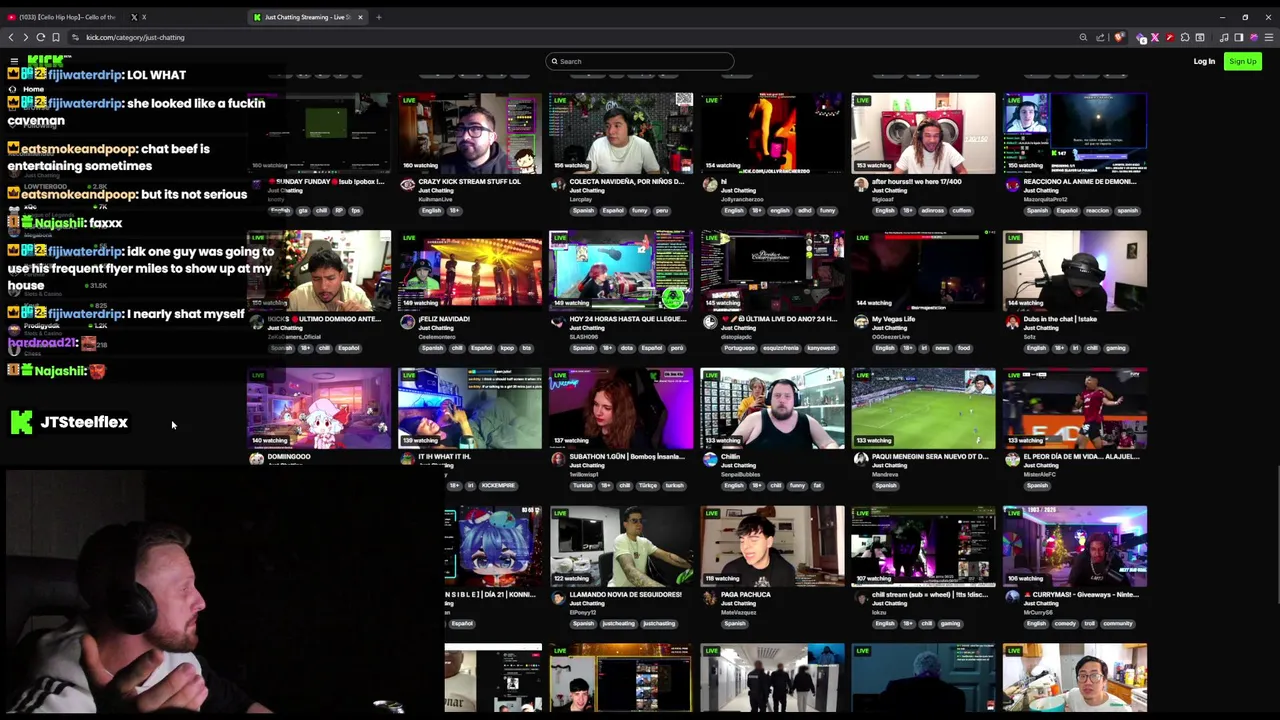Open the 'after hourss' laundry room stream thumbnail
The width and height of the screenshot is (1280, 720).
[x=924, y=133]
